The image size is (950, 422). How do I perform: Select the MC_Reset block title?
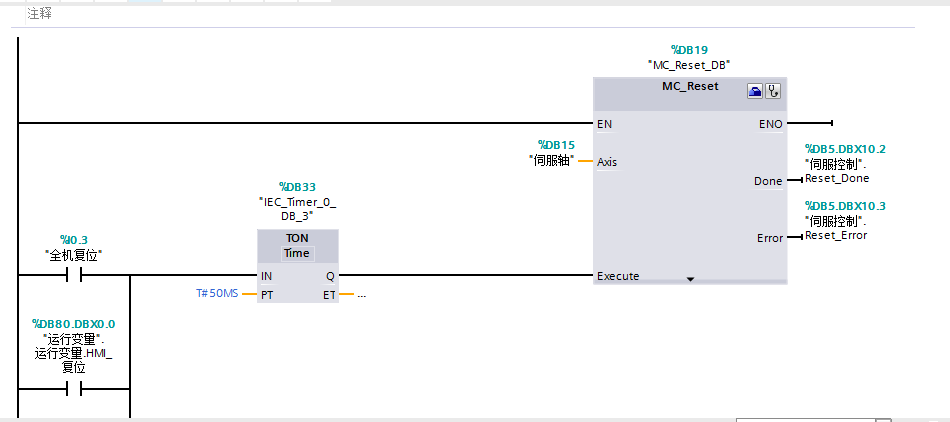coord(690,86)
